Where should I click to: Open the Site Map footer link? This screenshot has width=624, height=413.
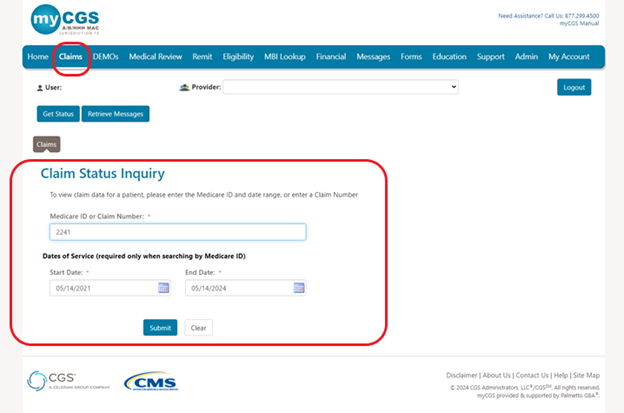[x=585, y=375]
